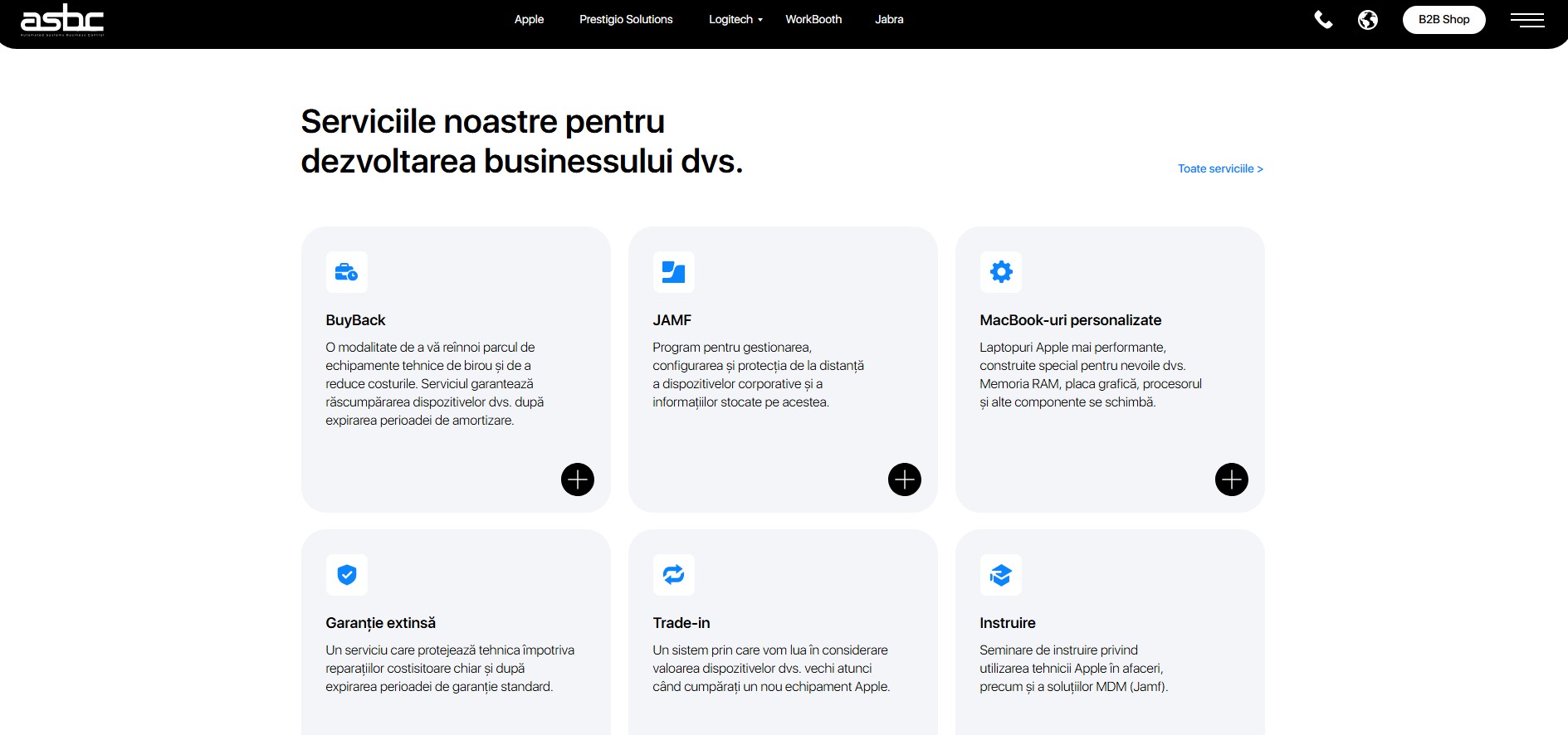Click the heading 'Serviciile noastre pentru dezvoltarea businessului dvs.'
Screen dimensions: 1568x735
(x=521, y=141)
